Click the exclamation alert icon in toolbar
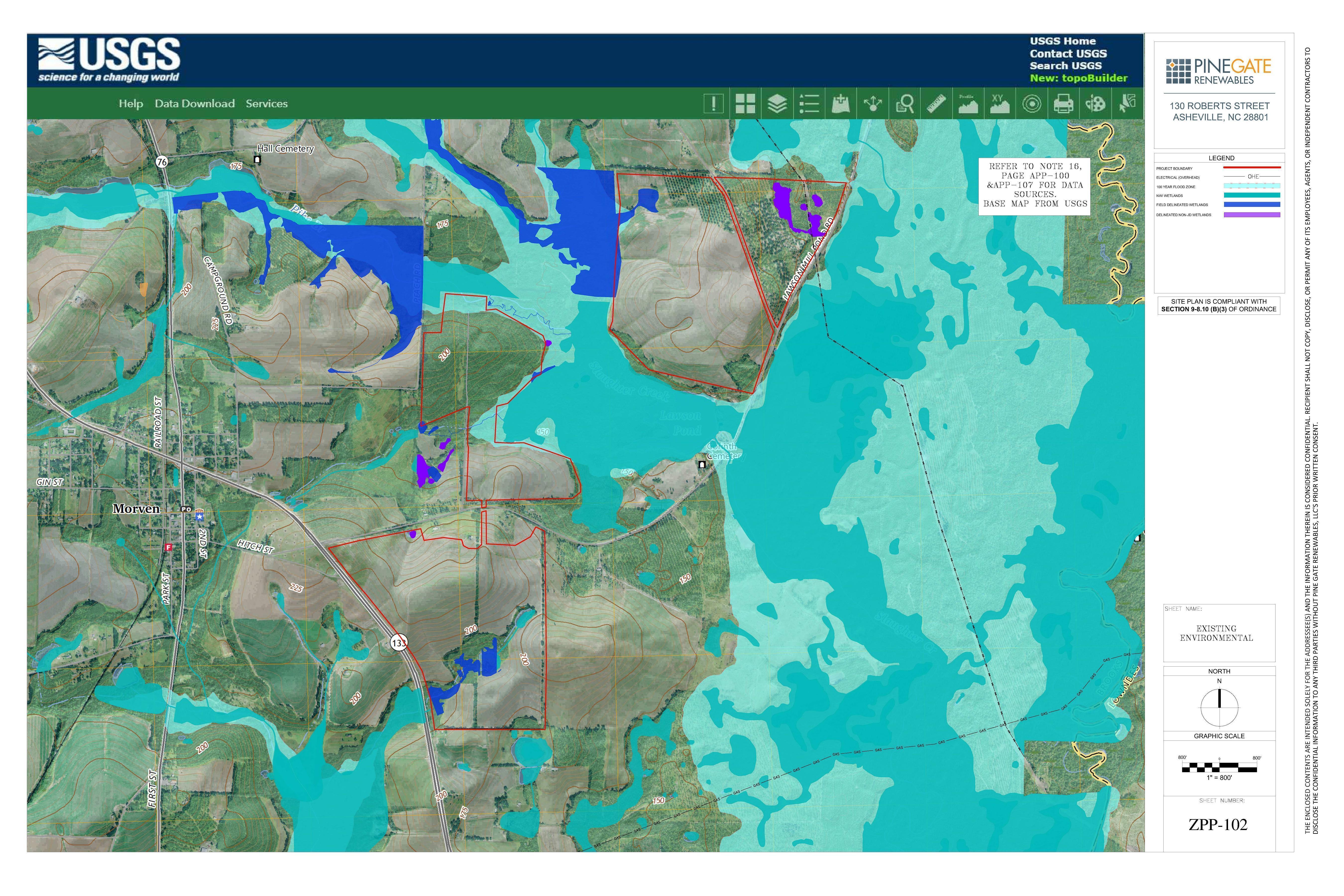 (x=713, y=104)
